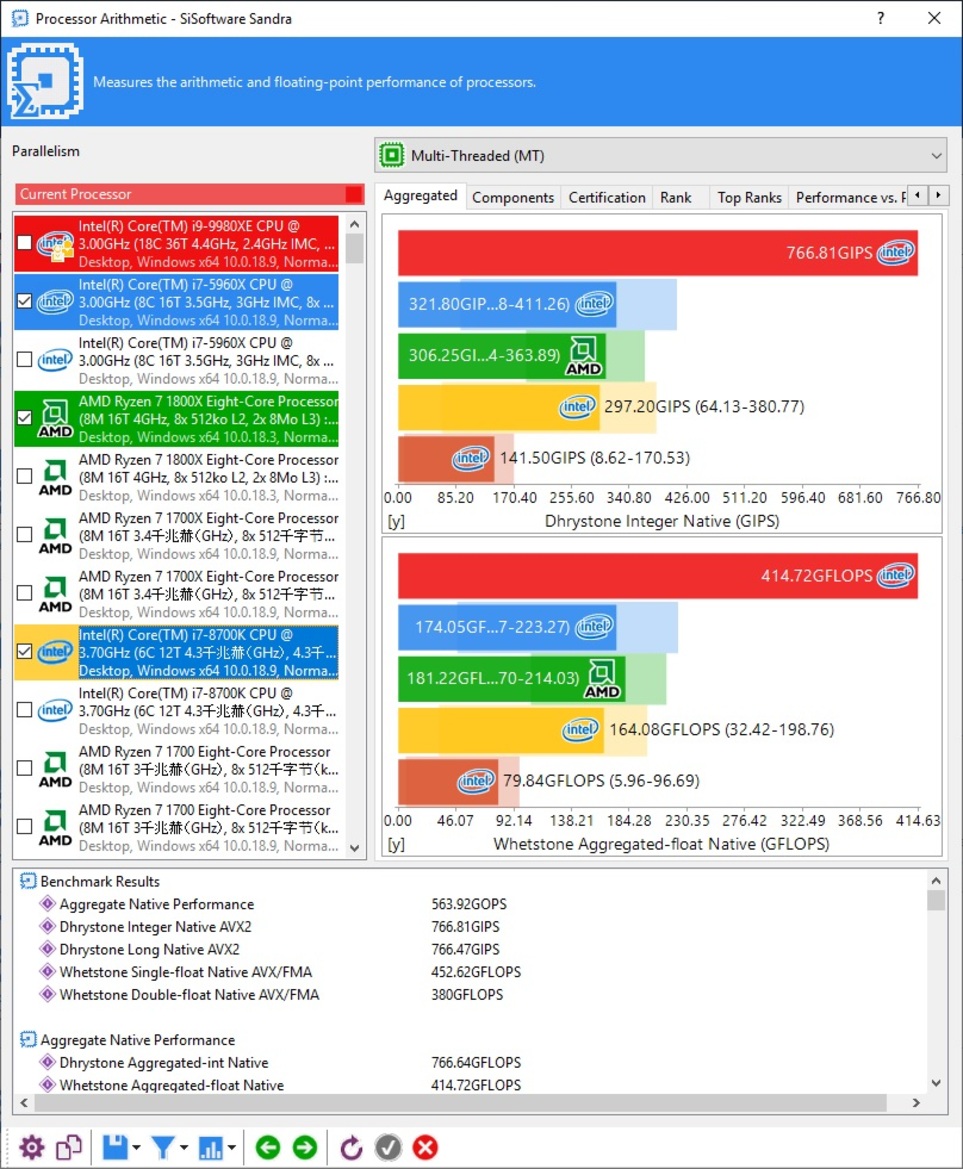This screenshot has width=963, height=1169.
Task: Select the 766.47GIPS result value
Action: coord(465,949)
